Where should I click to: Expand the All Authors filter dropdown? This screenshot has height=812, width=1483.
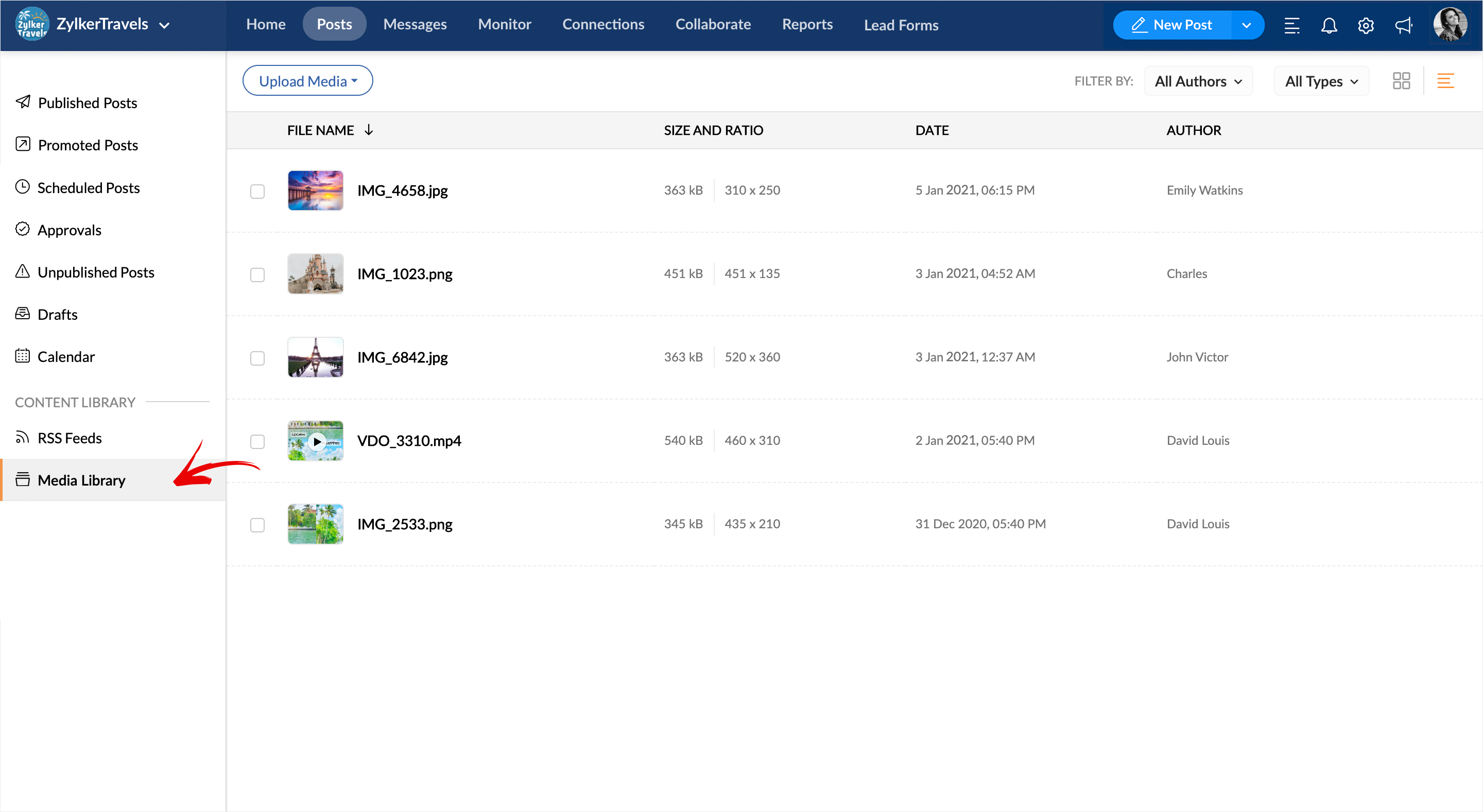click(1198, 81)
